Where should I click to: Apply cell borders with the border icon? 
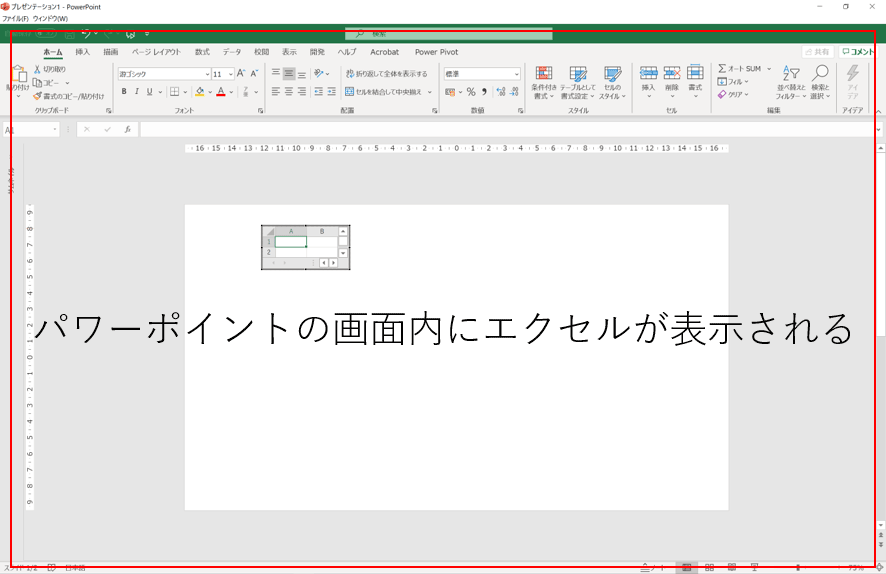click(x=175, y=92)
